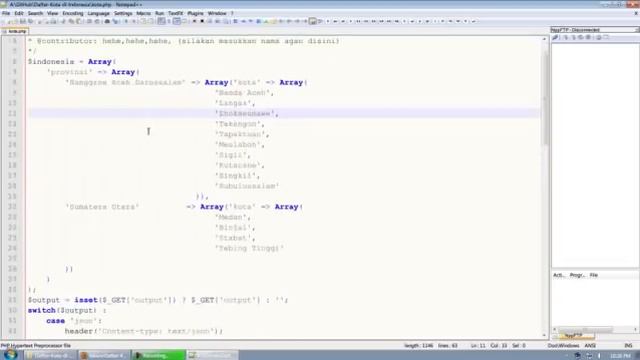Open the Run menu
Image resolution: width=640 pixels, height=360 pixels.
[x=159, y=13]
